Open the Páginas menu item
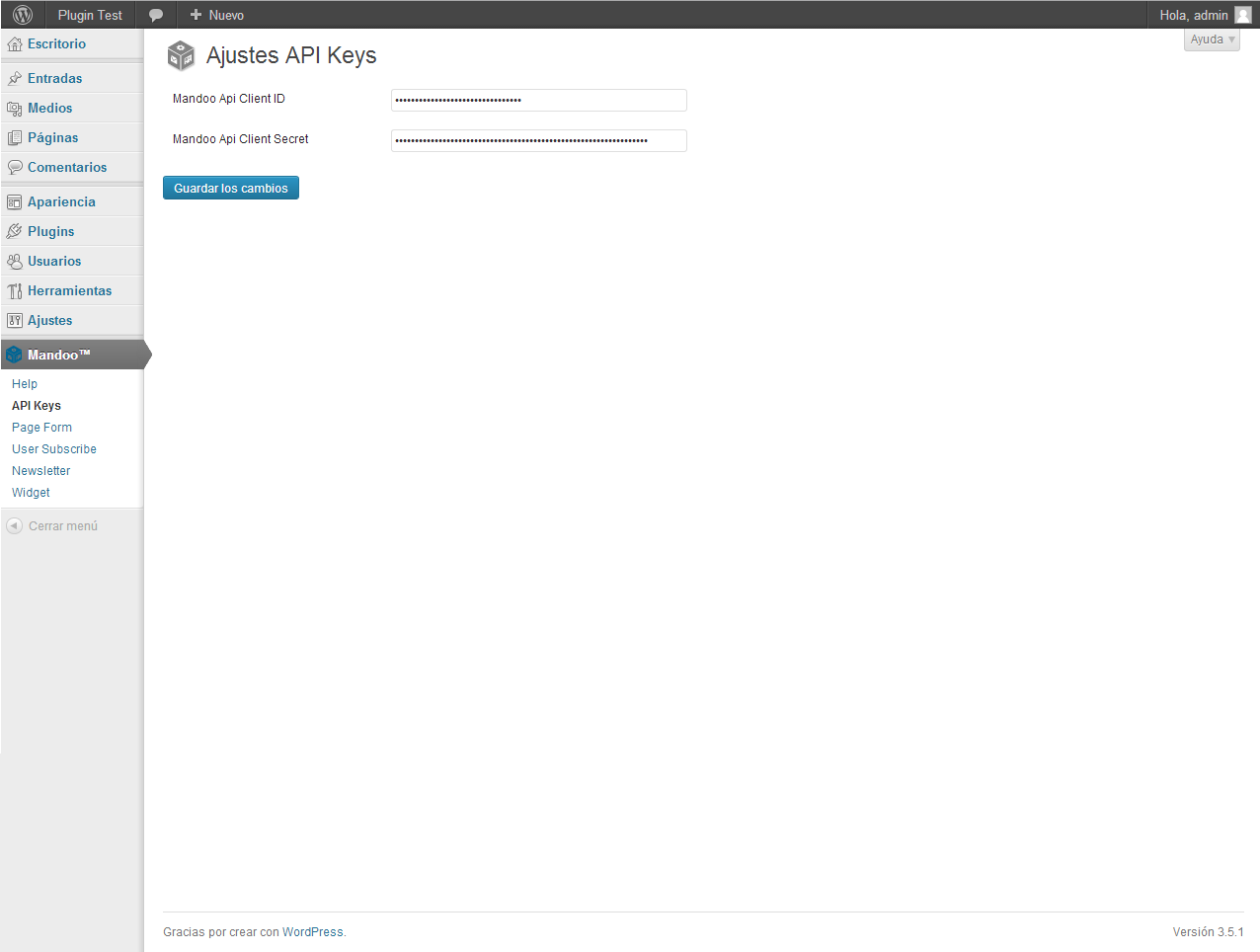Screen dimensions: 1260x952 52,138
